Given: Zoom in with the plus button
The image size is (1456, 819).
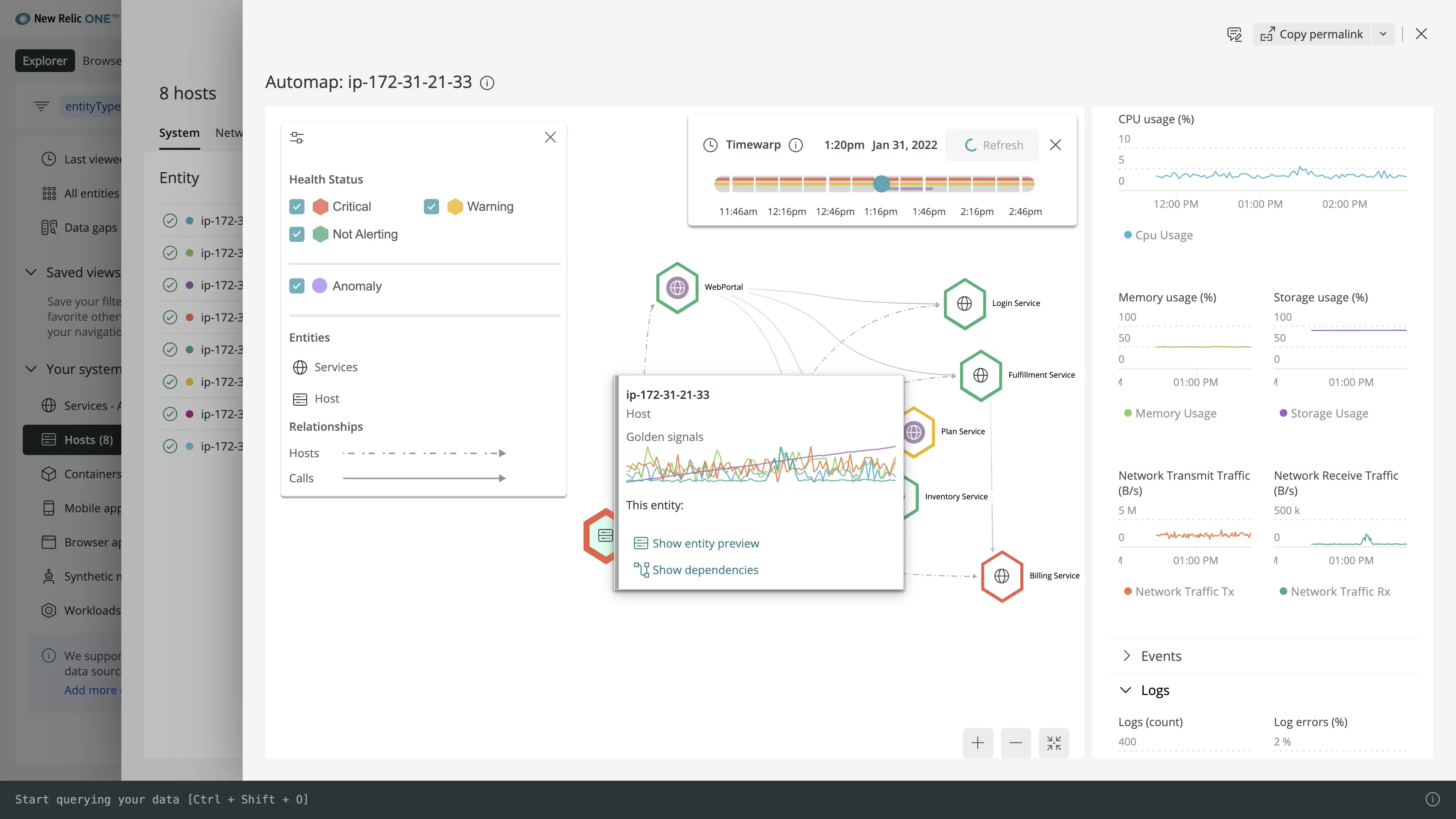Looking at the screenshot, I should [978, 743].
